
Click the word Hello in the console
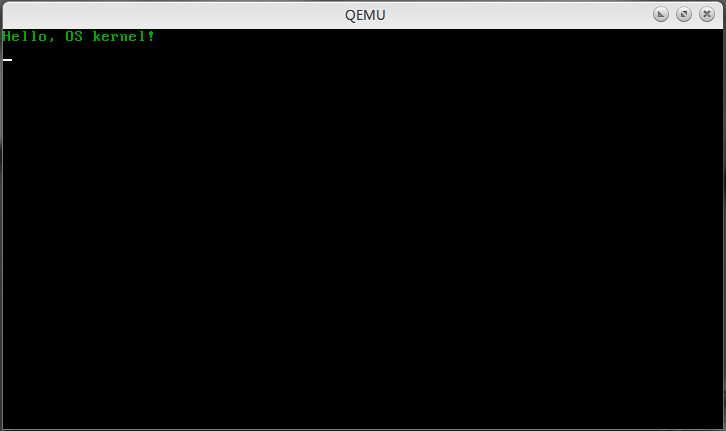click(x=25, y=37)
